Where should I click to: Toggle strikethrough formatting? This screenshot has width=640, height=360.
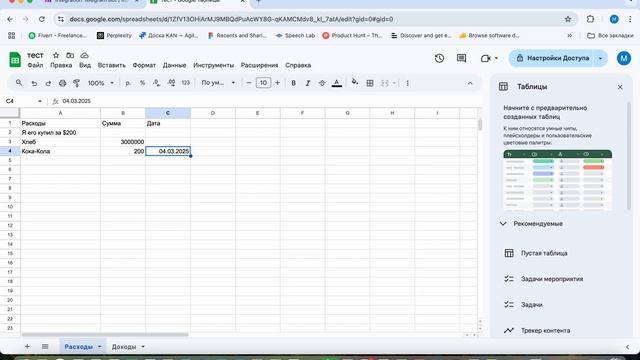(x=322, y=83)
